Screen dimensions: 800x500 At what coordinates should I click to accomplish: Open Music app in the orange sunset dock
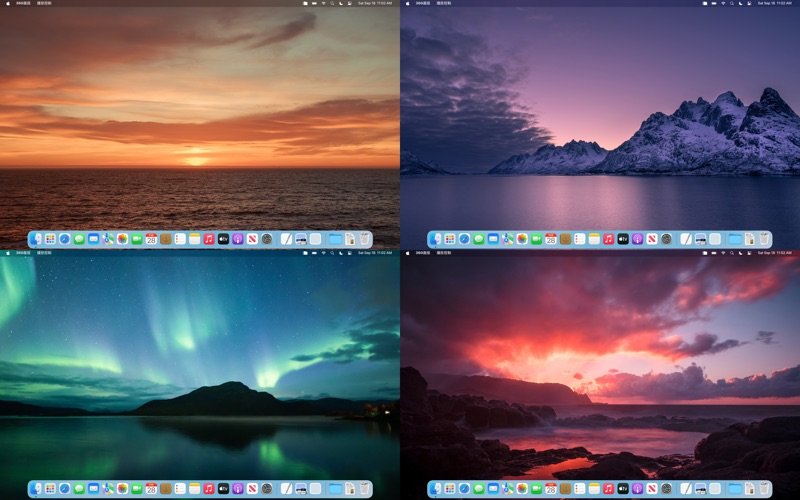[x=209, y=239]
